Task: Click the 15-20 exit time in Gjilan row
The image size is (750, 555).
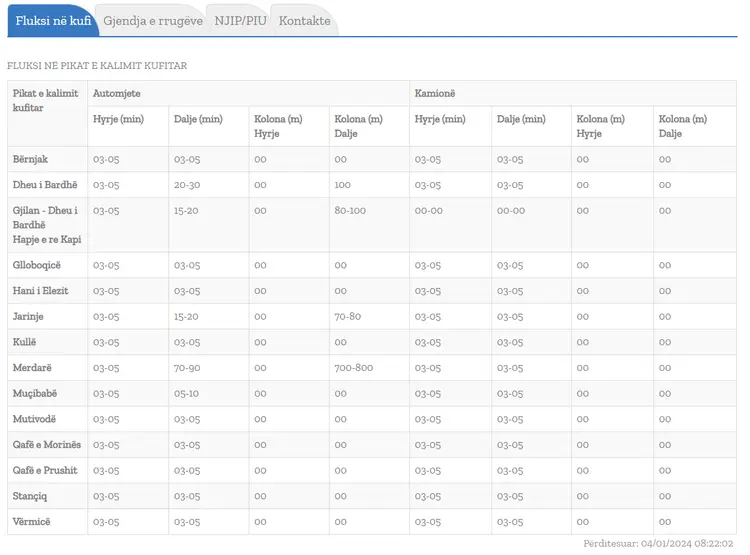Action: [x=186, y=211]
